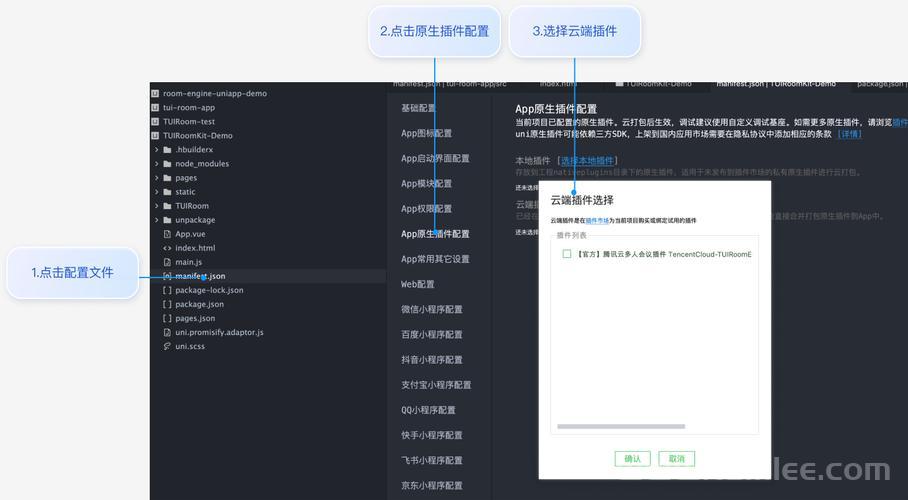Select 抖音小程序配置
The width and height of the screenshot is (908, 500).
431,360
